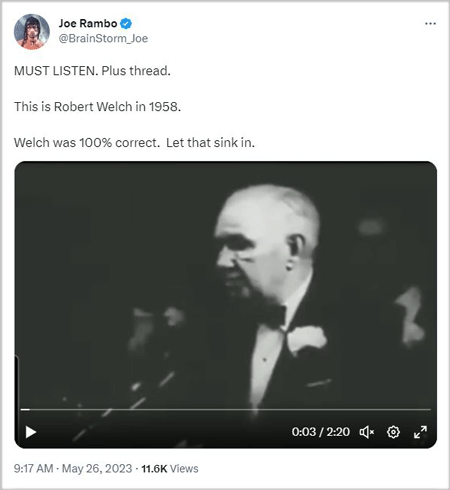
Task: Click Joe Rambo's profile avatar
Action: (x=32, y=32)
